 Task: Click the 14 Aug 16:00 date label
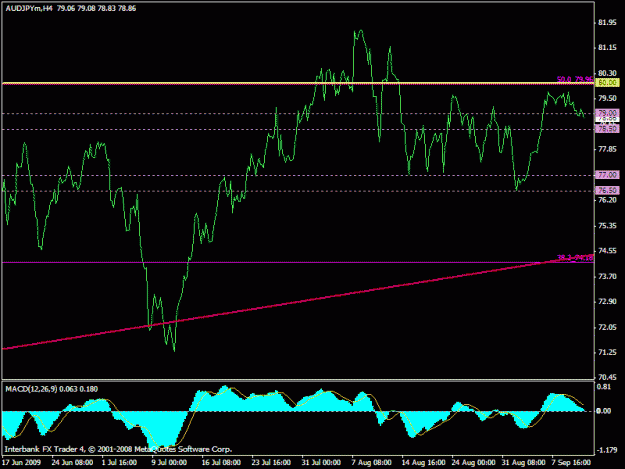click(423, 463)
